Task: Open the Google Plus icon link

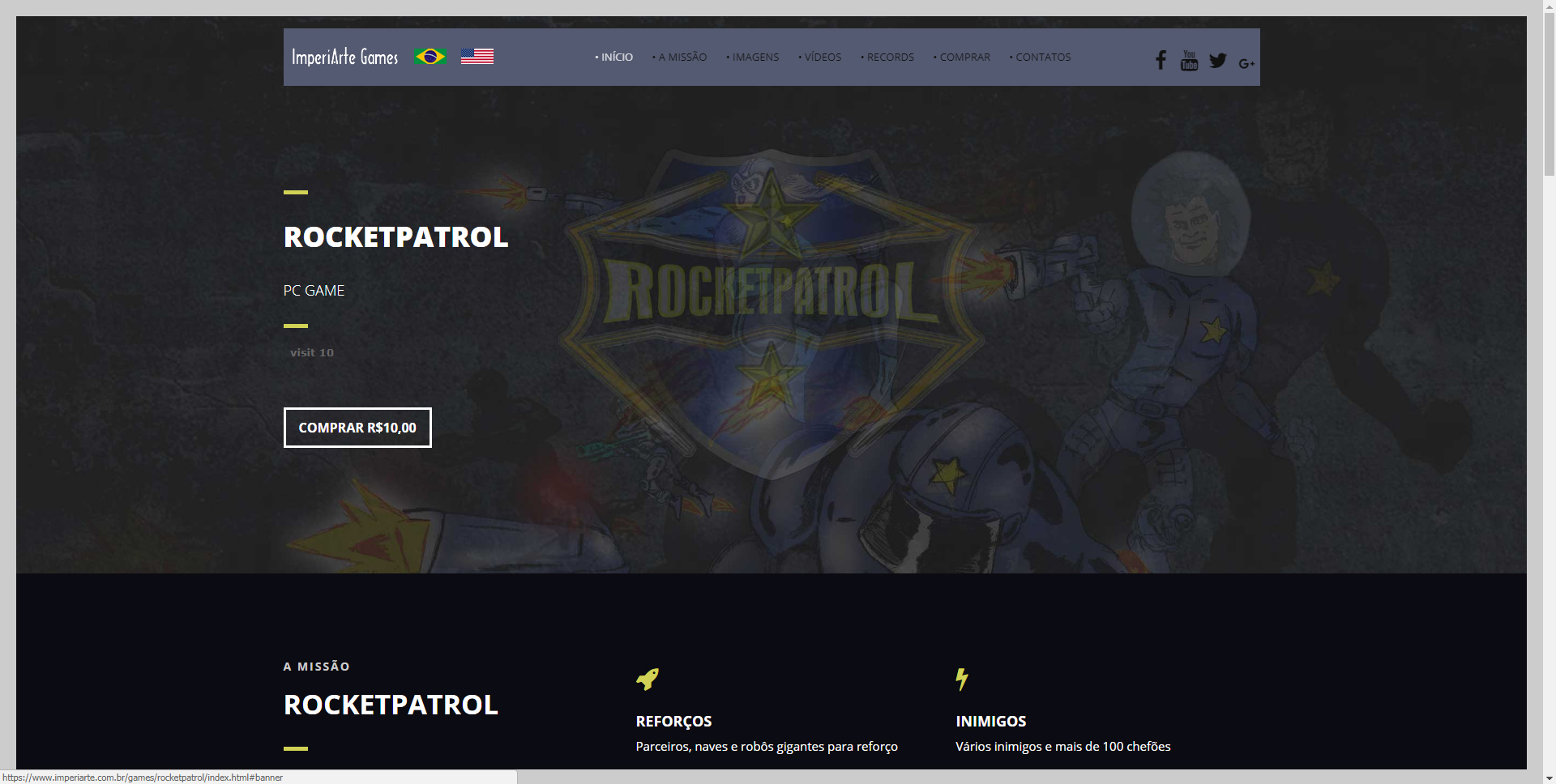Action: click(1246, 63)
